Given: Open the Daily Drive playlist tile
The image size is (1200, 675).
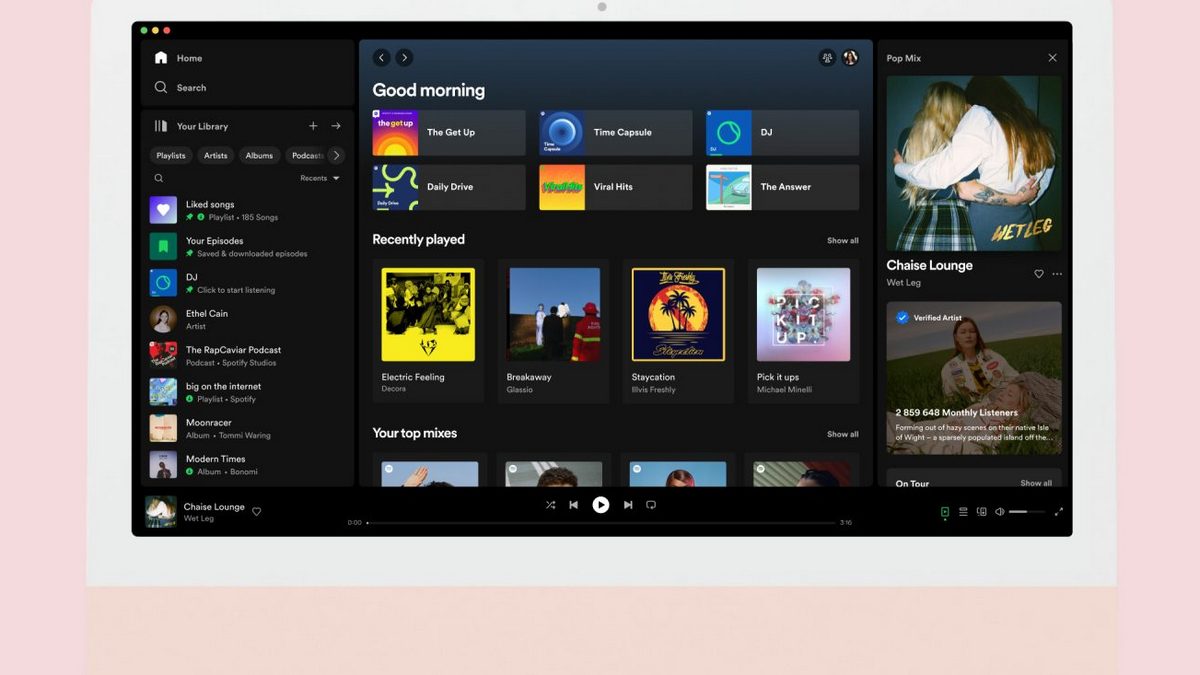Looking at the screenshot, I should [449, 187].
